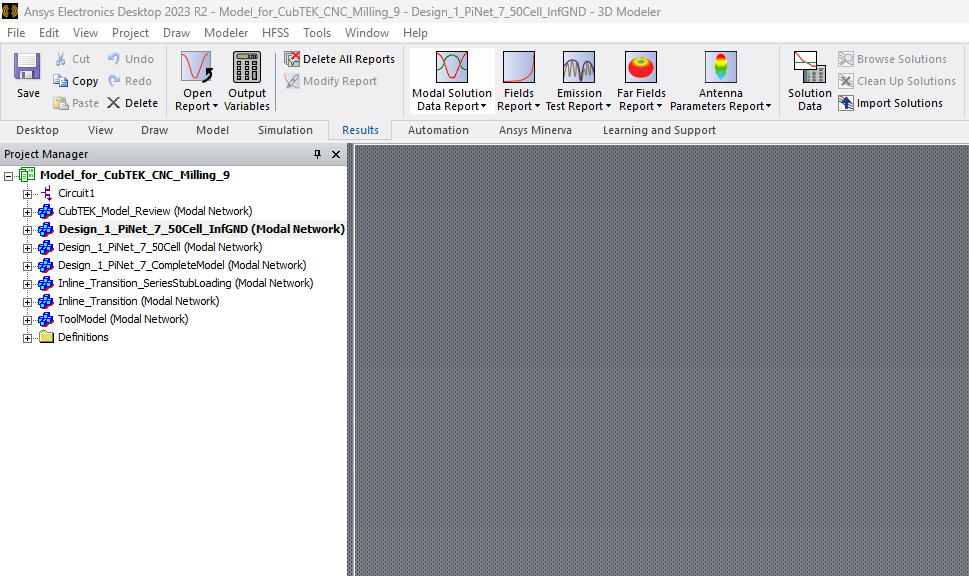Open the Modeler menu
The height and width of the screenshot is (576, 969).
(x=226, y=33)
